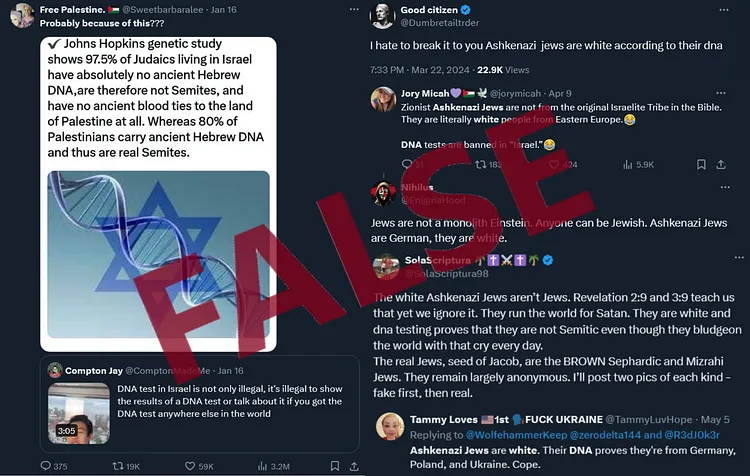The height and width of the screenshot is (476, 750).
Task: Open more options on Good citizen tweet
Action: [724, 10]
